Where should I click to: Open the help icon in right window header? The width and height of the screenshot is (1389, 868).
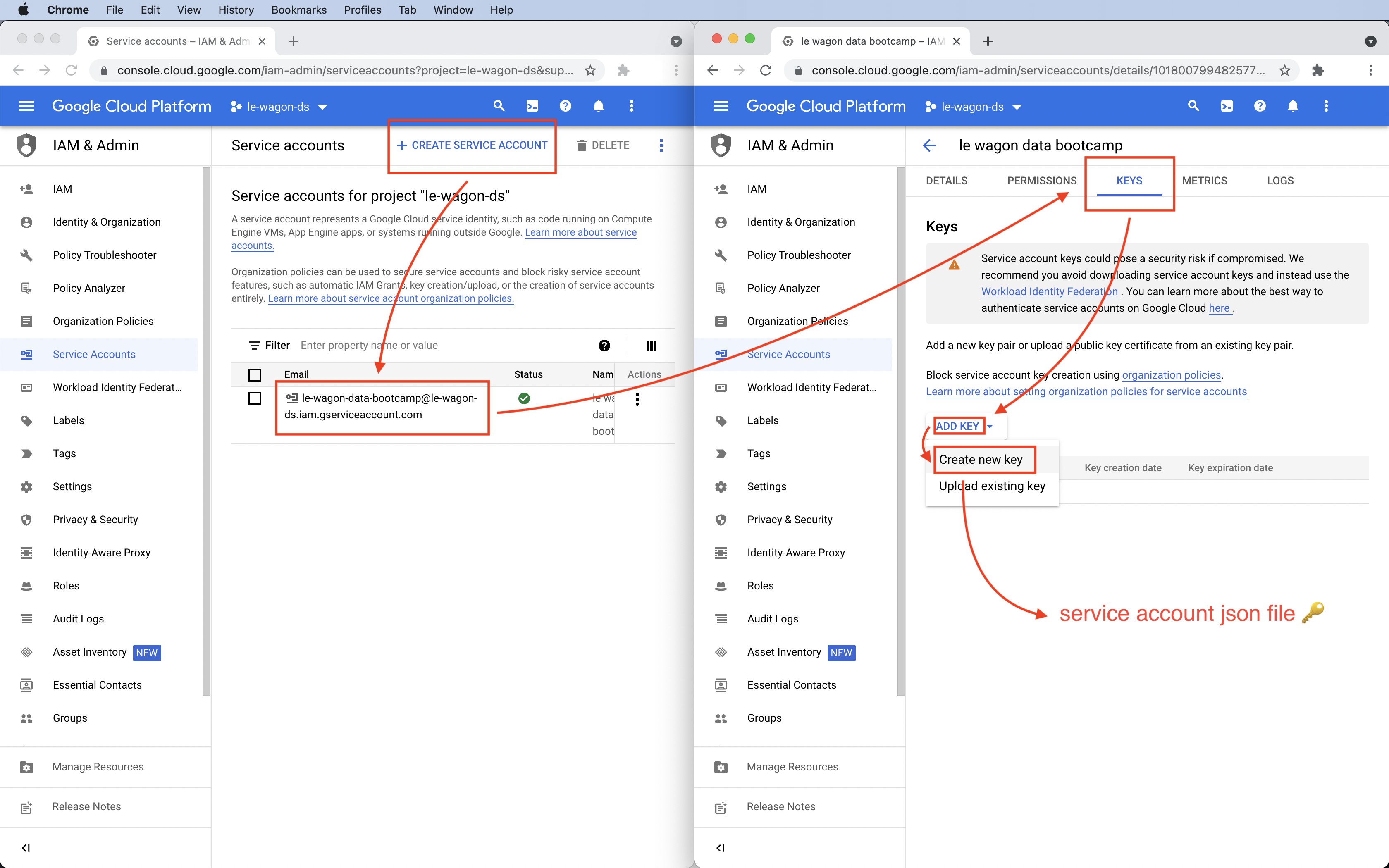[x=1260, y=106]
